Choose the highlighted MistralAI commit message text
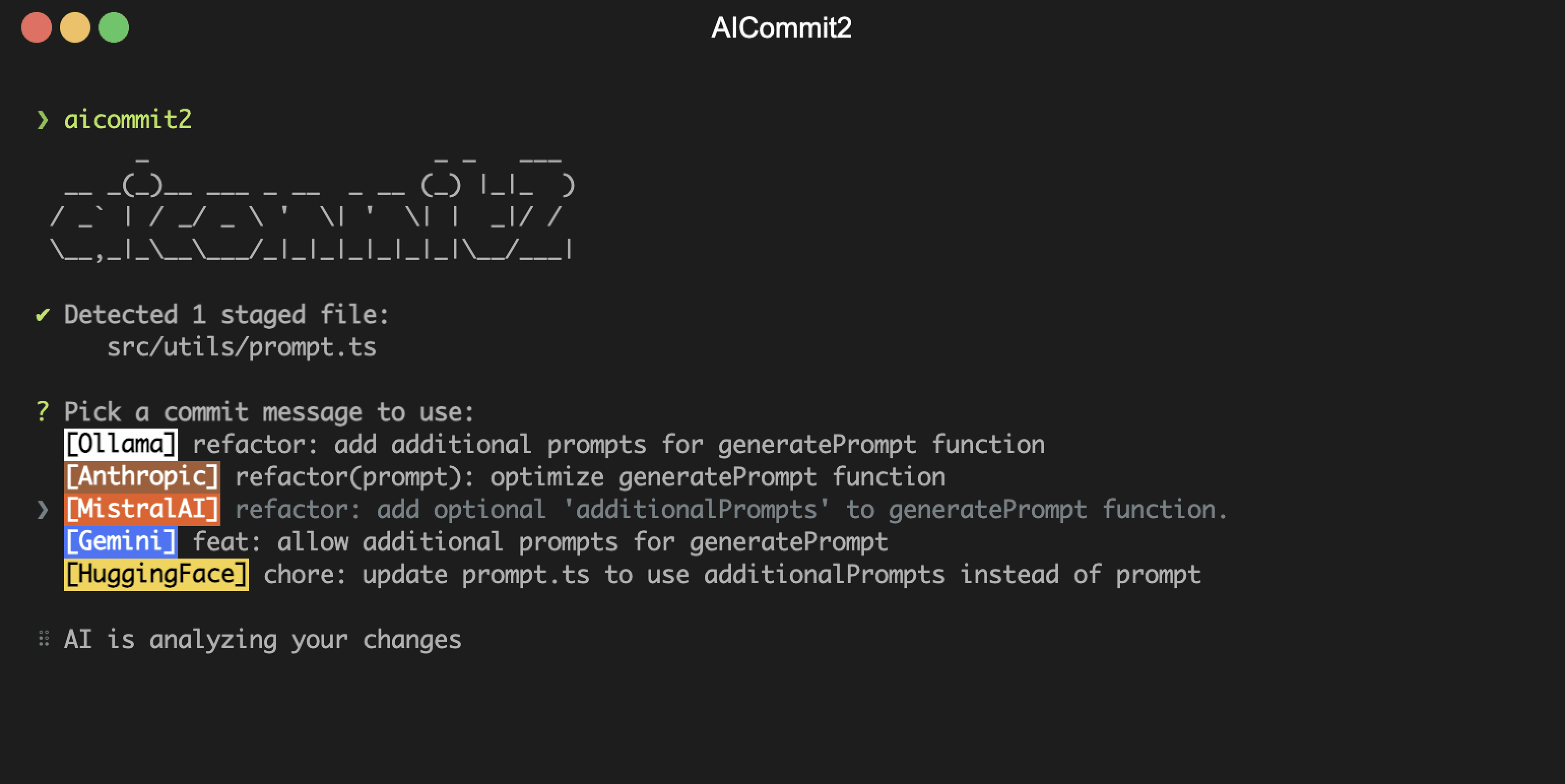Screen dimensions: 1565x784 click(x=731, y=509)
